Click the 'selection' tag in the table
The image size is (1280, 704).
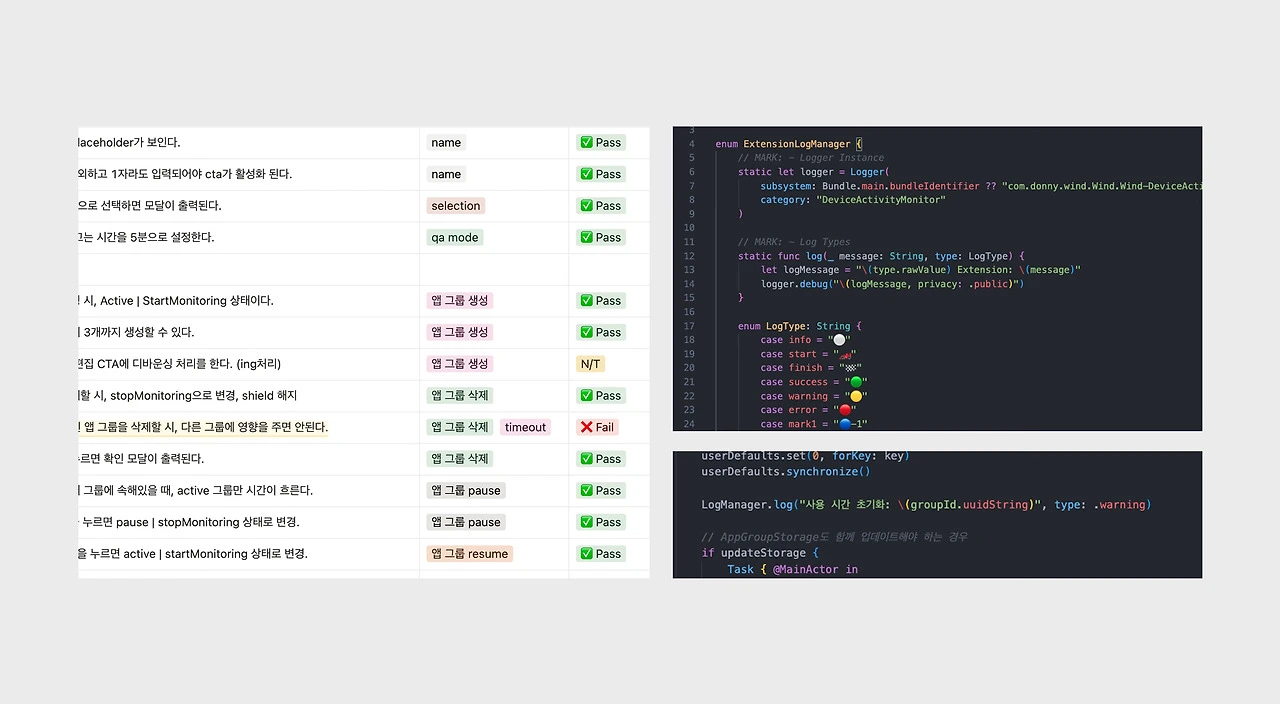pyautogui.click(x=456, y=205)
